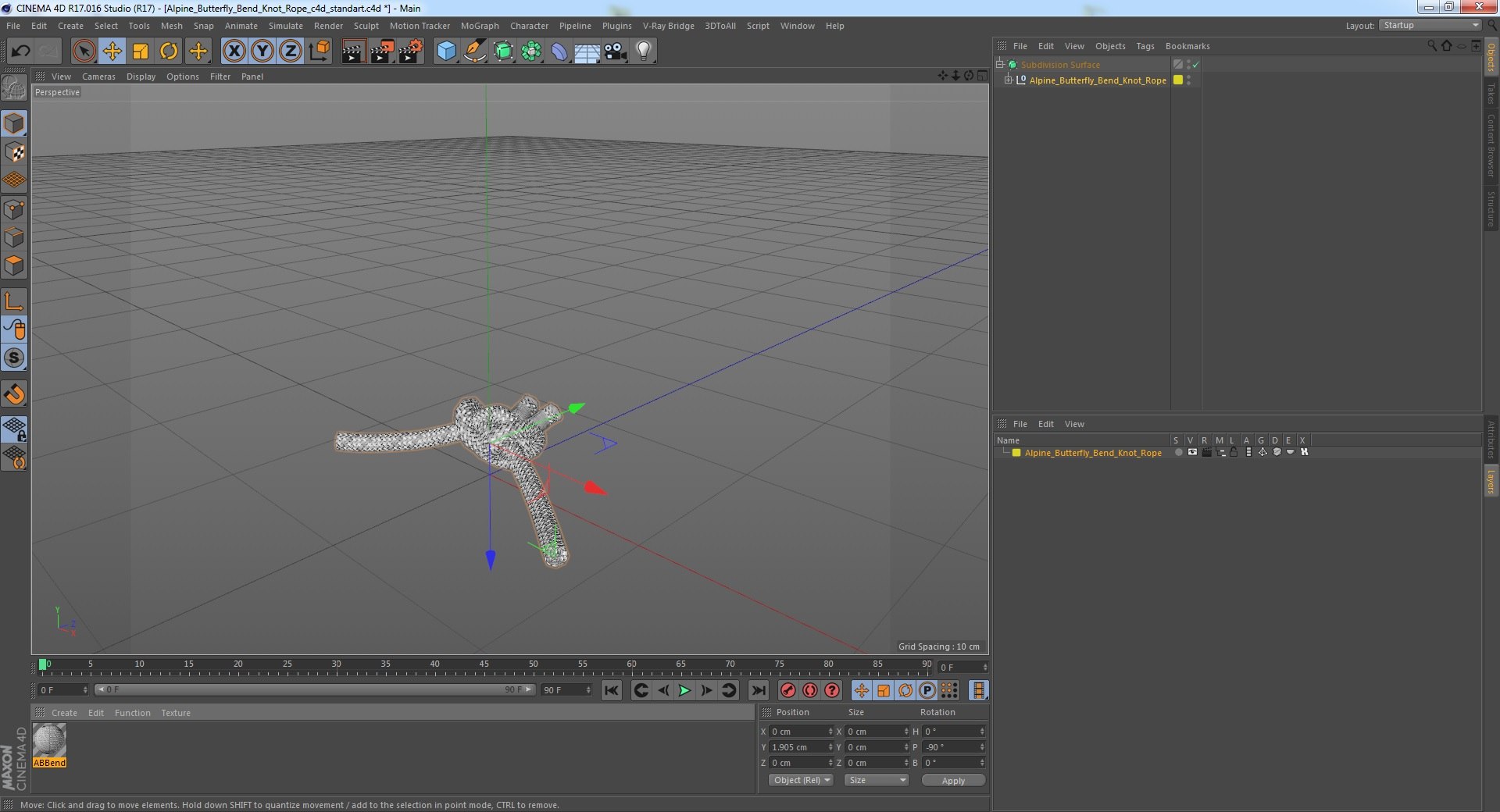This screenshot has width=1500, height=812.
Task: Activate the Move tool
Action: tap(112, 52)
